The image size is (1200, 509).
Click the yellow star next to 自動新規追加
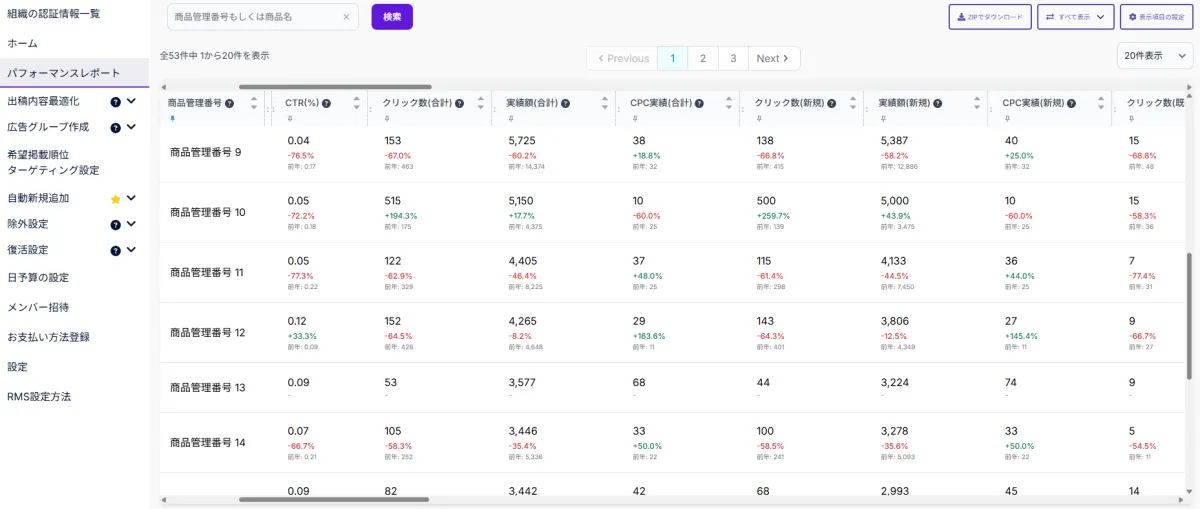click(x=115, y=199)
